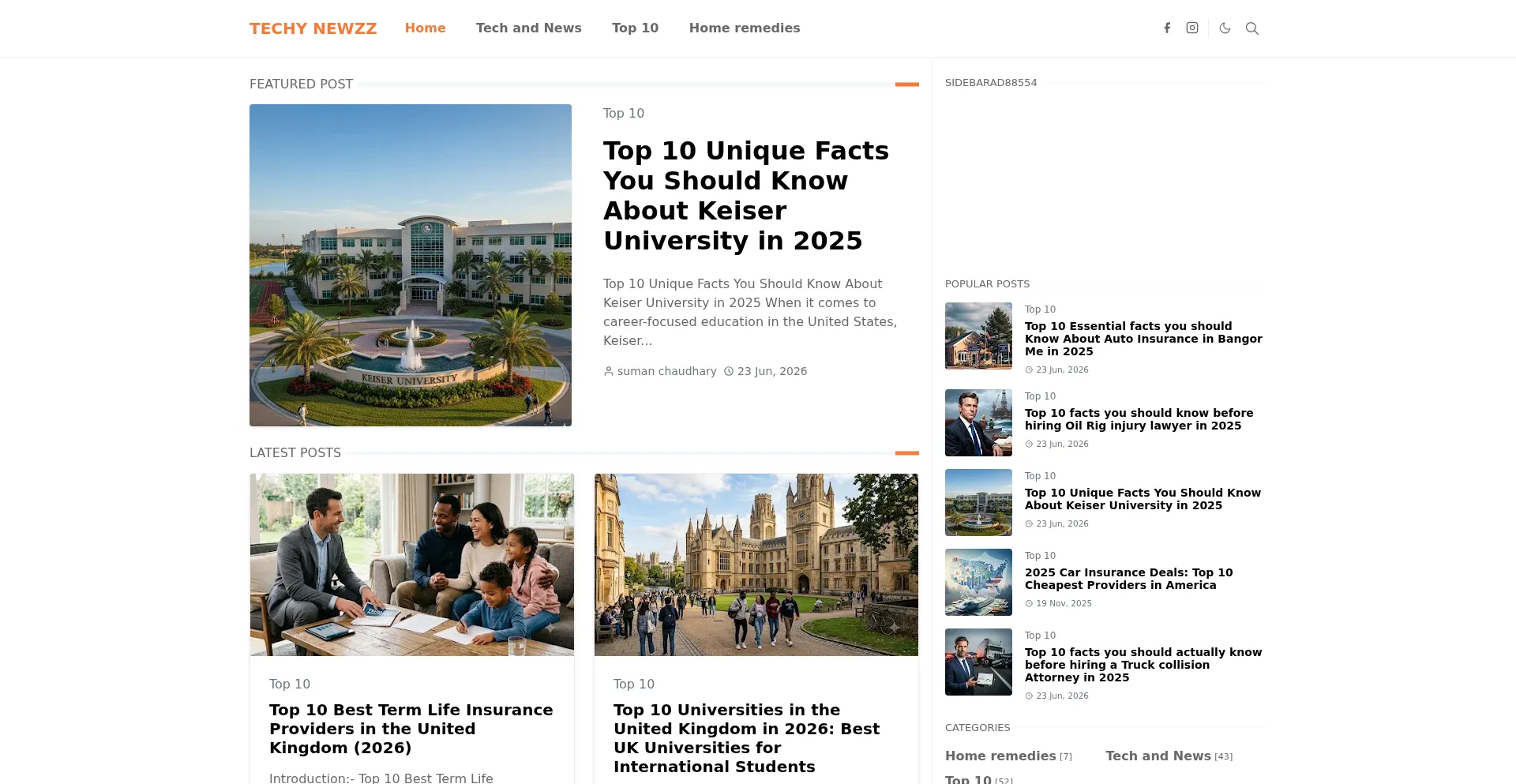Read Top 10 Best Term Life Insurance post
Image resolution: width=1516 pixels, height=784 pixels.
pos(411,729)
